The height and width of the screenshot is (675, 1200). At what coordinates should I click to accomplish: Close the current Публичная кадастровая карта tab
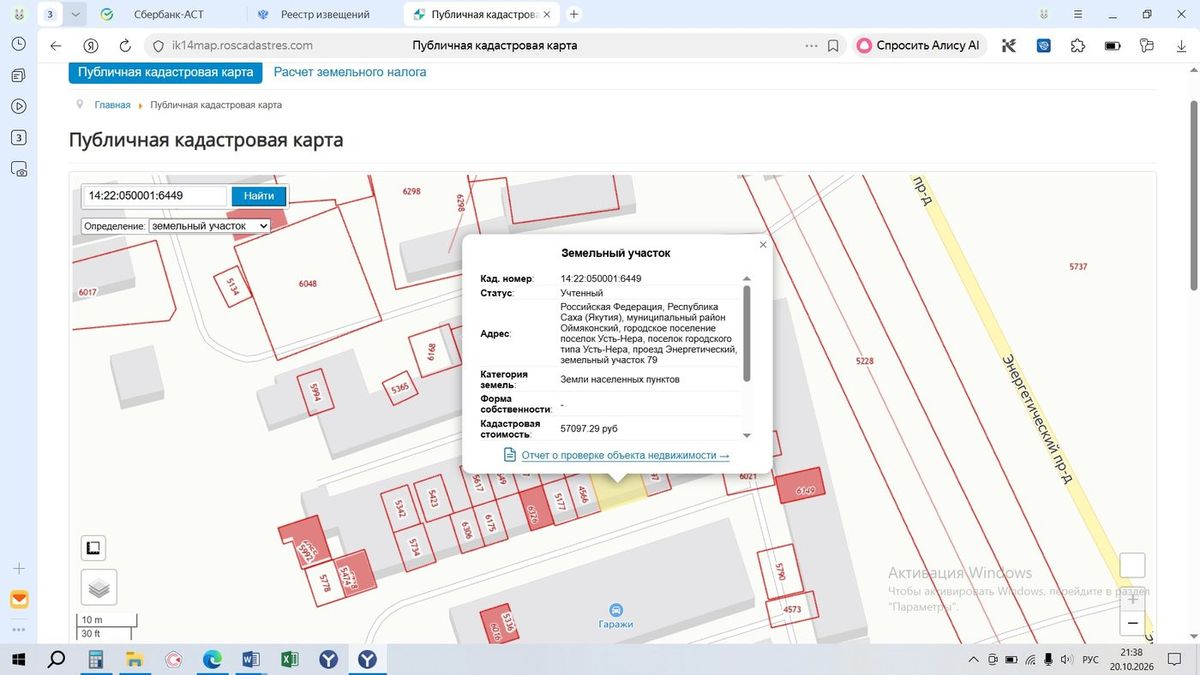pos(548,14)
